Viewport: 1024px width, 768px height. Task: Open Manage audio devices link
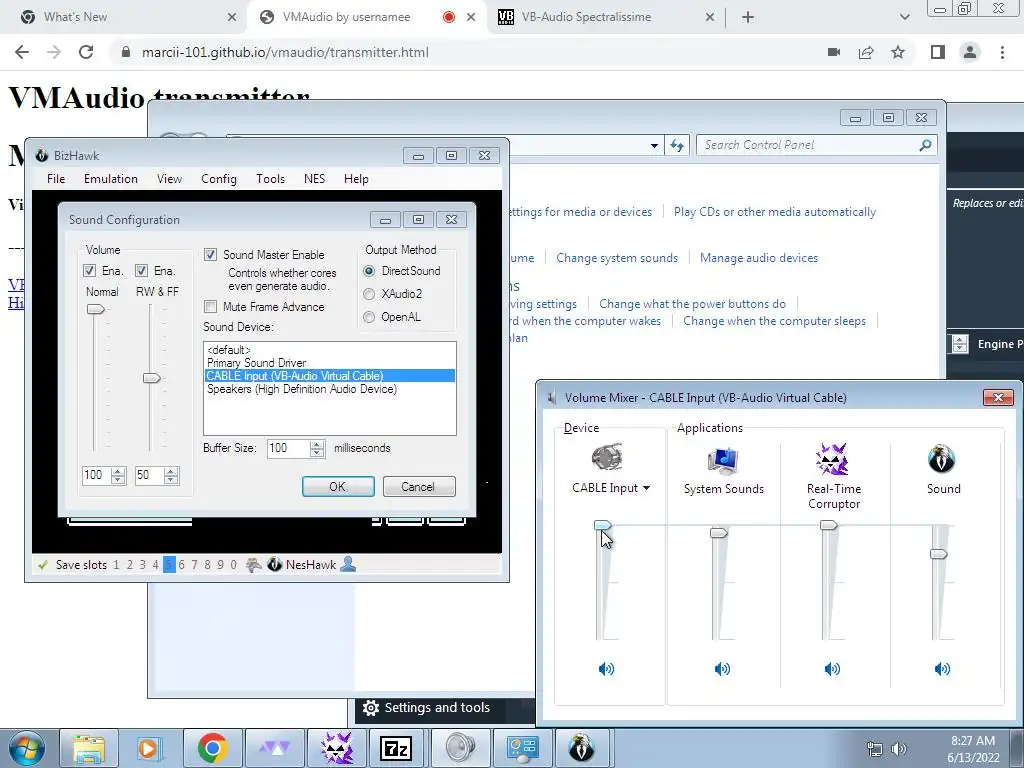tap(759, 258)
